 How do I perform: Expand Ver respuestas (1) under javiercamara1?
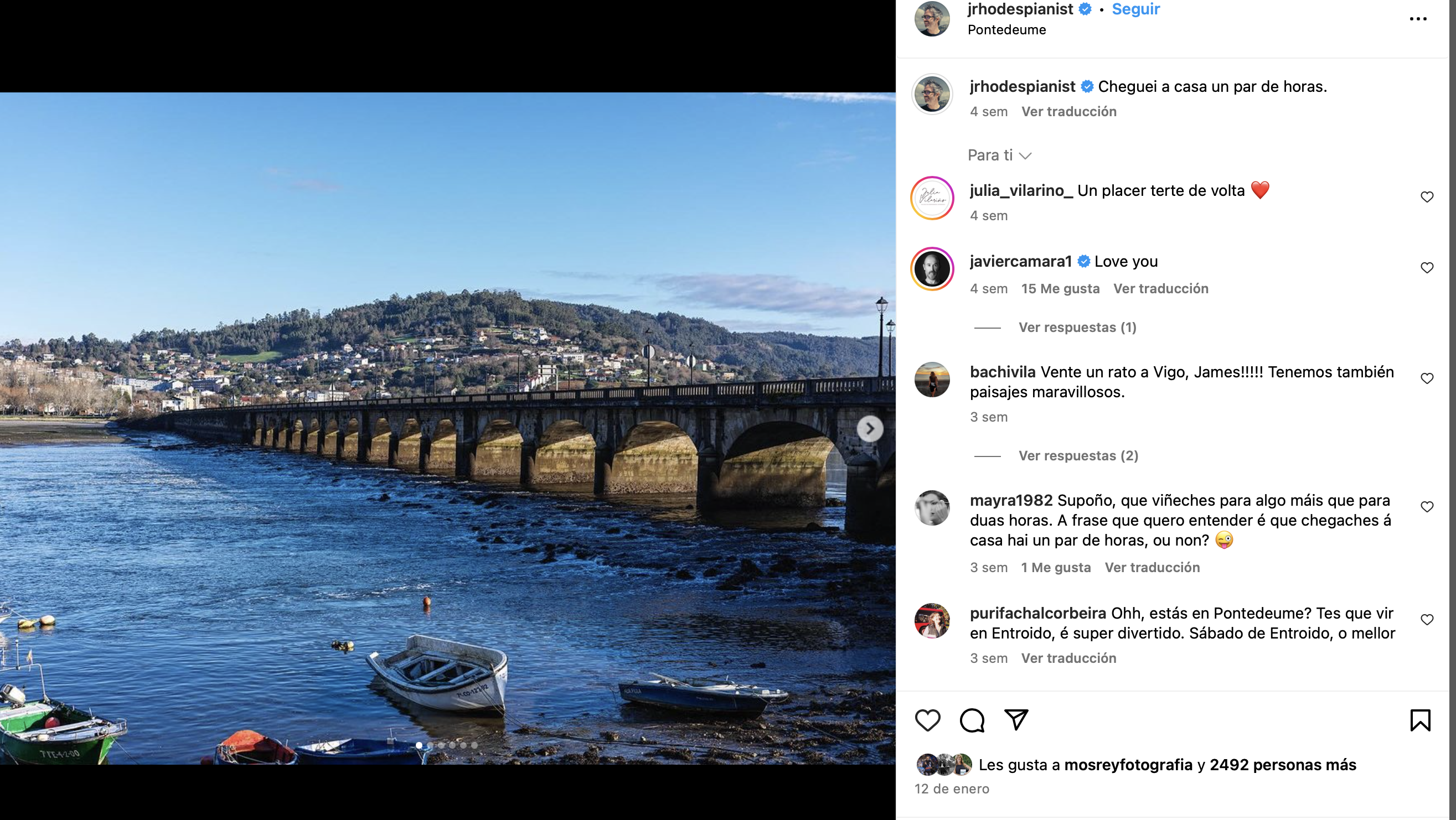click(1077, 328)
